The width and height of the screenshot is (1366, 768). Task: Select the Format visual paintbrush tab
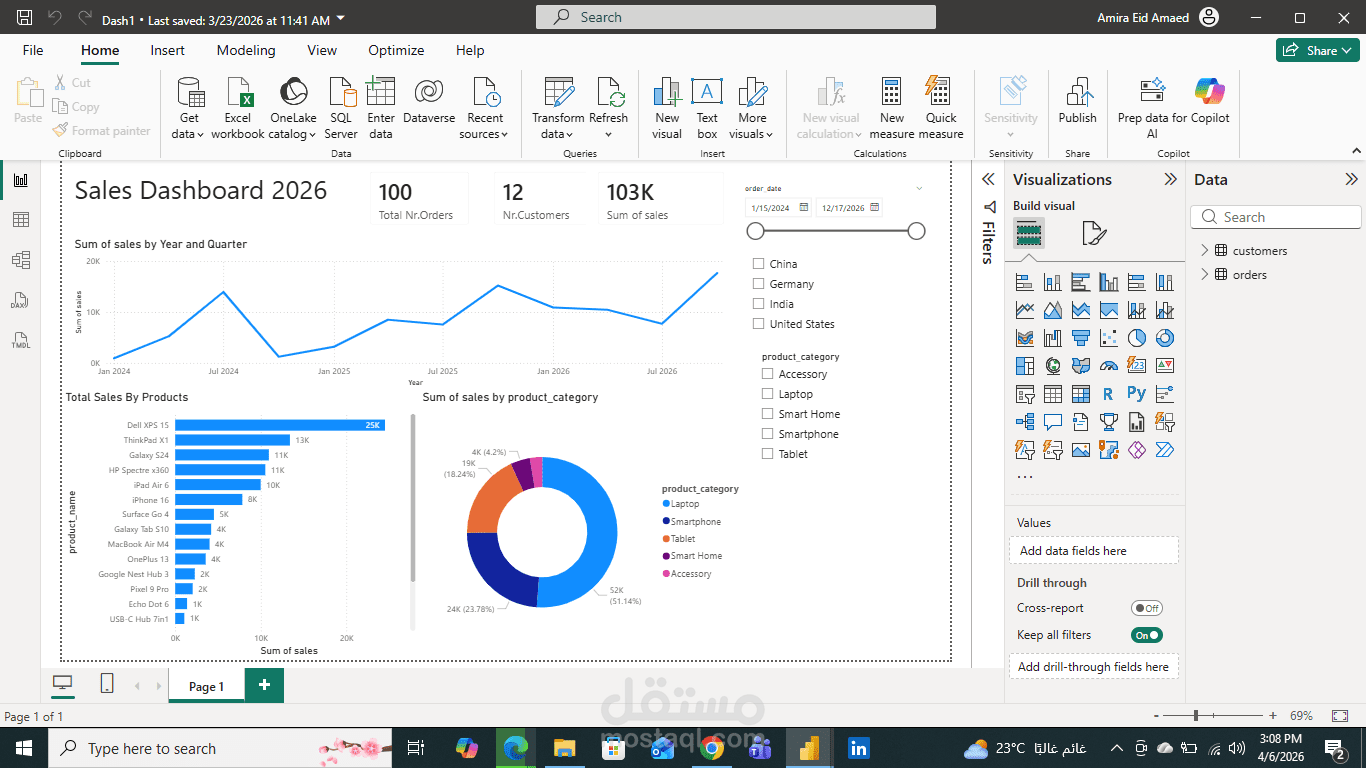click(1094, 234)
